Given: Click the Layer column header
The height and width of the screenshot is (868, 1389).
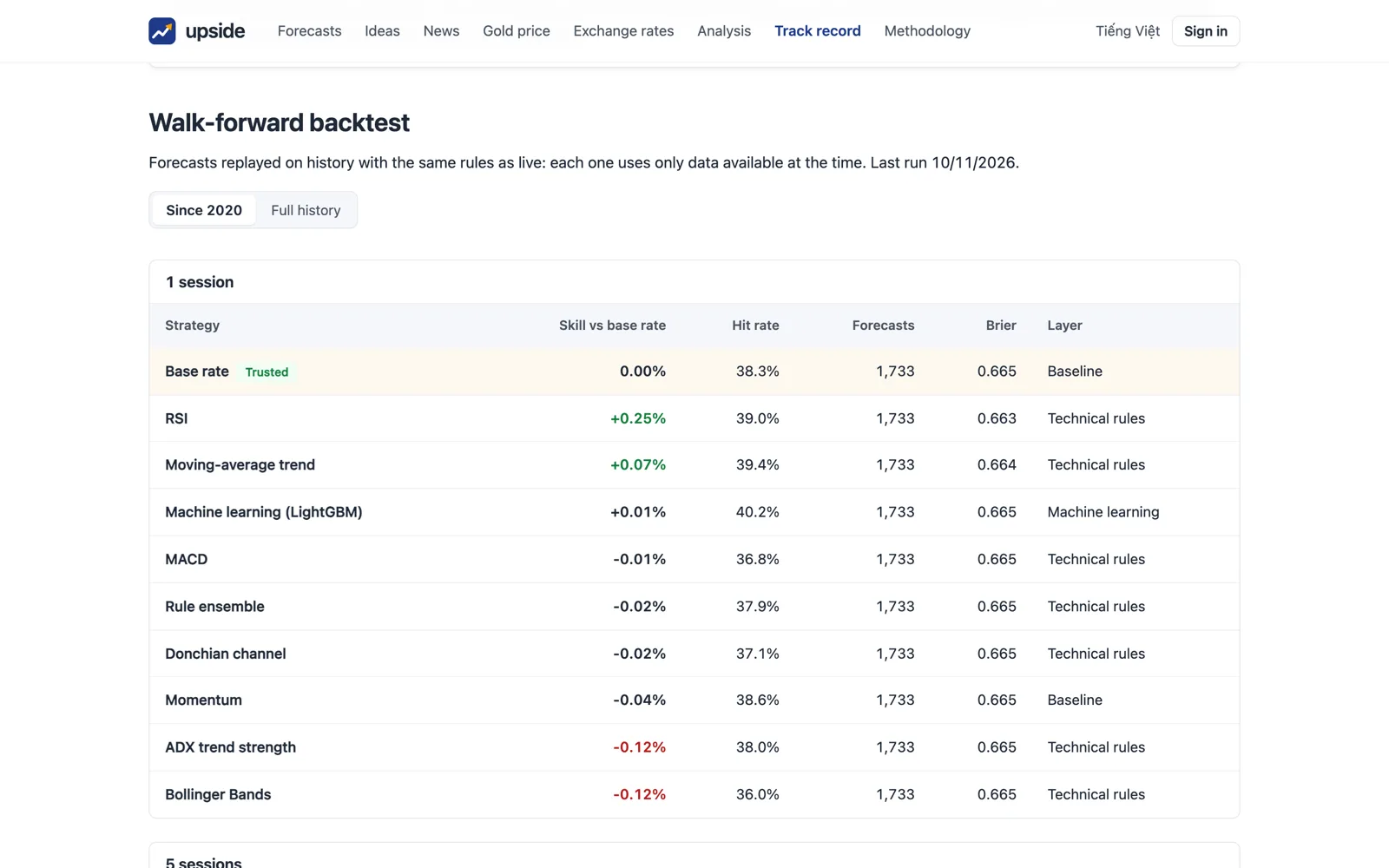Looking at the screenshot, I should coord(1064,325).
